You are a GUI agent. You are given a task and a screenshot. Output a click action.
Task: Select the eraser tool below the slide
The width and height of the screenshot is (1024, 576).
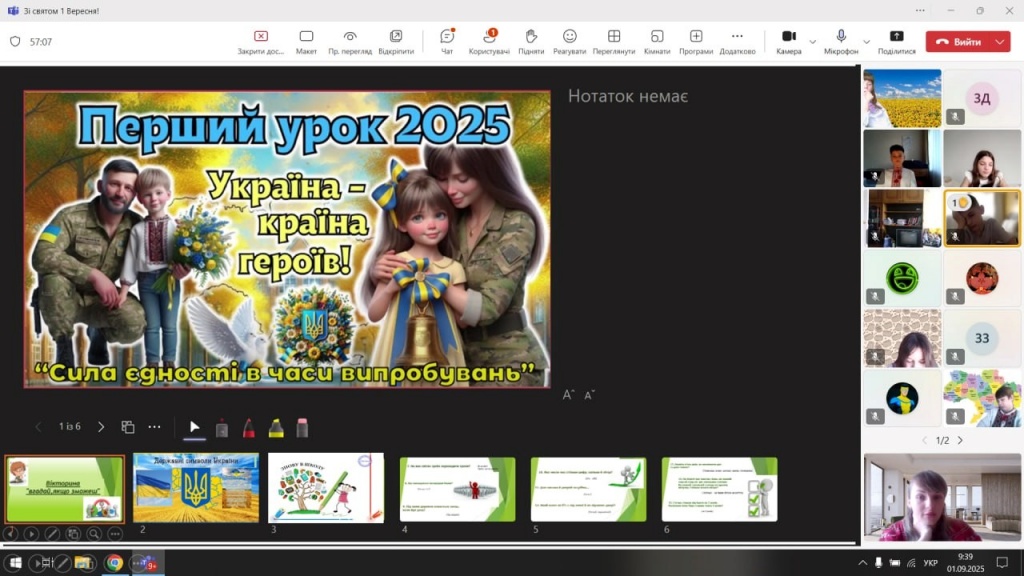click(302, 428)
